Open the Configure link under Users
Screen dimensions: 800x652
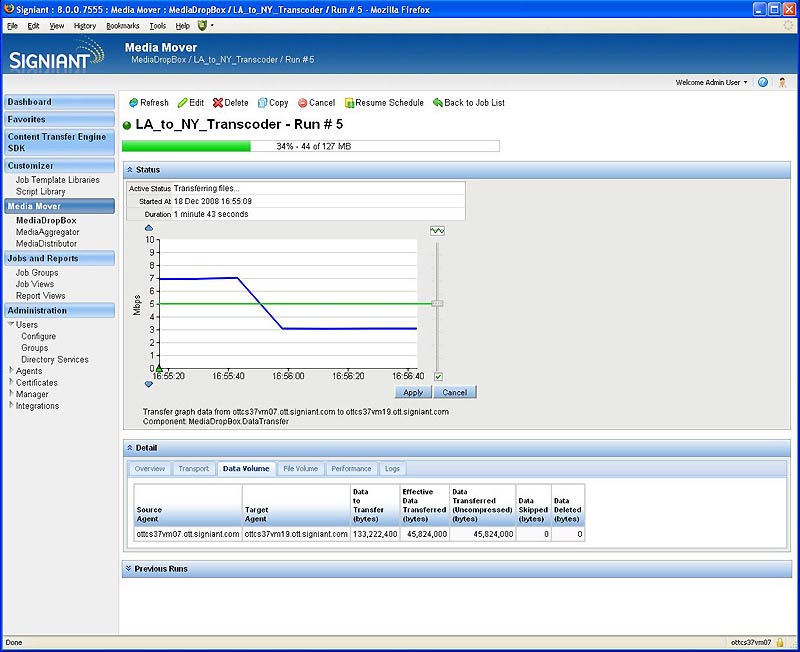coord(38,337)
